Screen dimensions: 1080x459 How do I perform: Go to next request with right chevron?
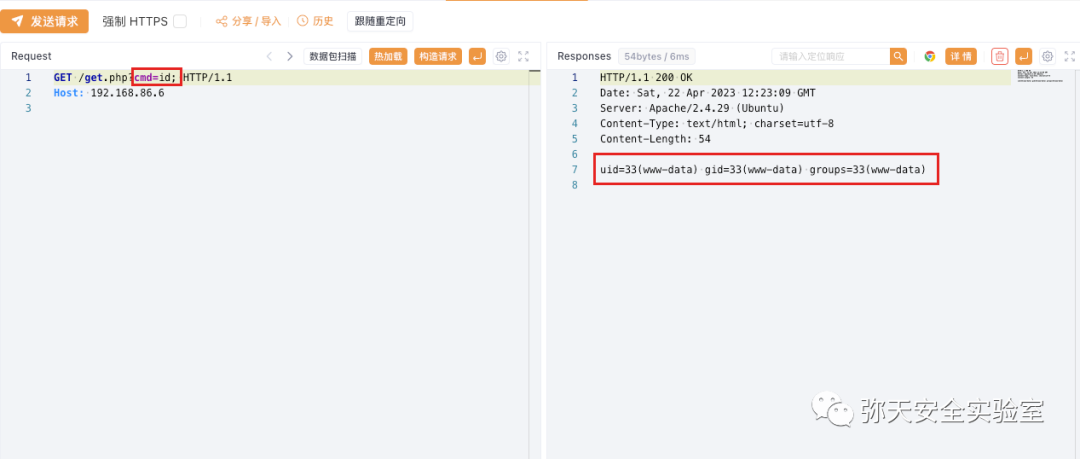pyautogui.click(x=290, y=57)
